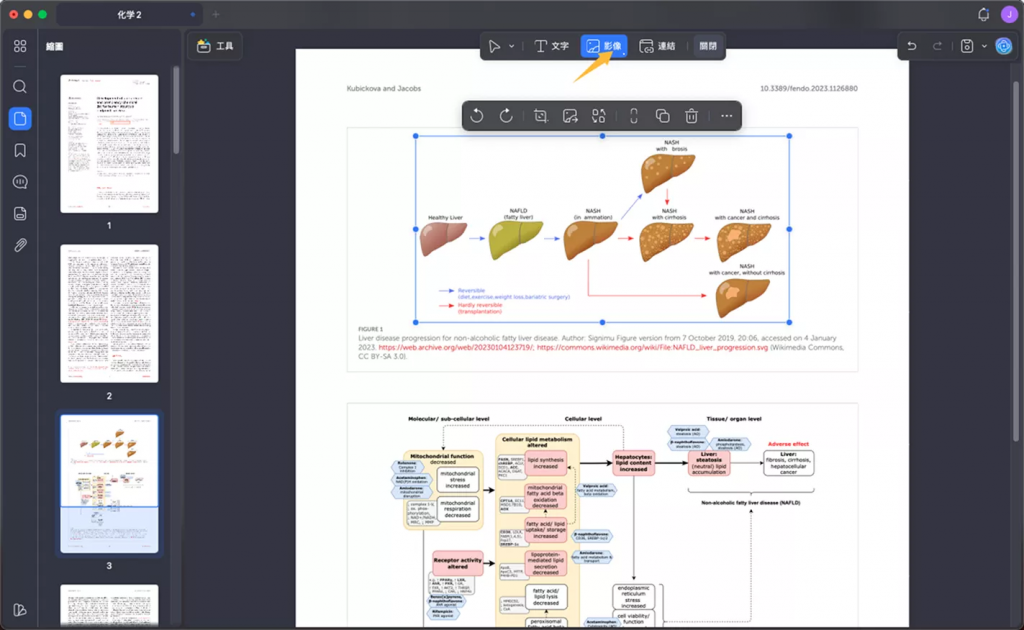Select the cursor pointer tool
The height and width of the screenshot is (630, 1024).
pyautogui.click(x=494, y=46)
